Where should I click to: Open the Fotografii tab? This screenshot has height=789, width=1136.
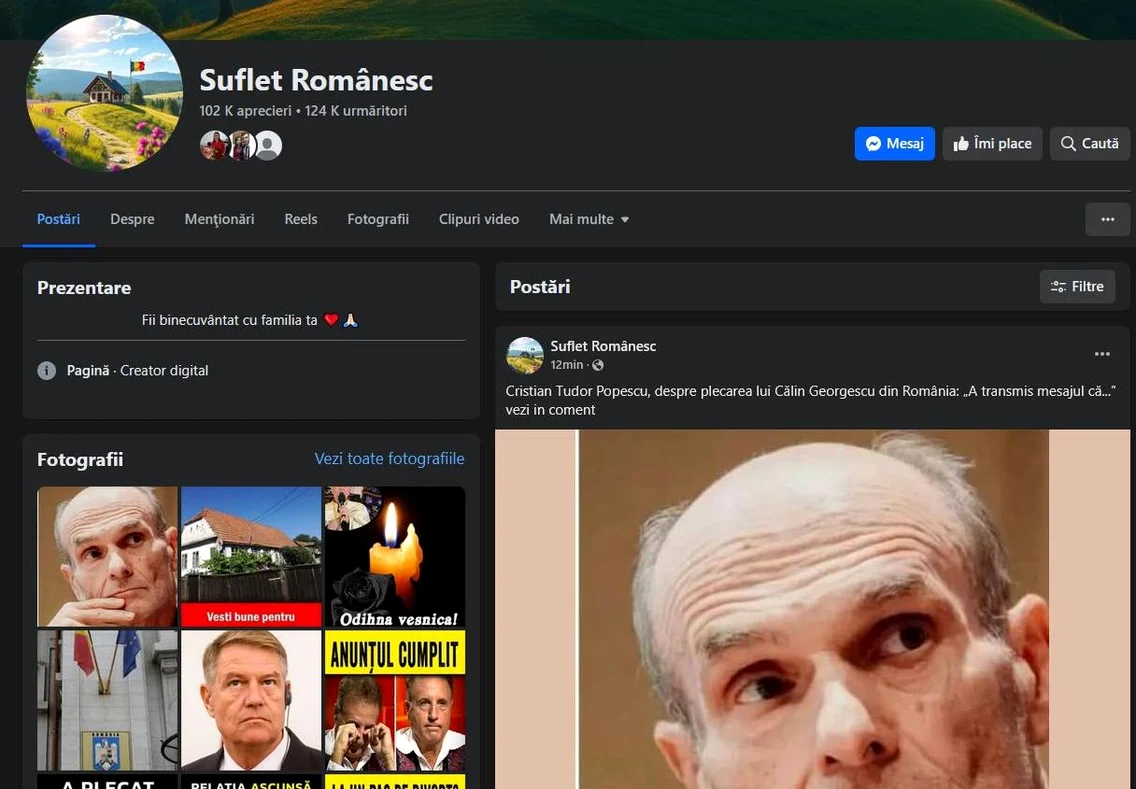click(x=378, y=219)
